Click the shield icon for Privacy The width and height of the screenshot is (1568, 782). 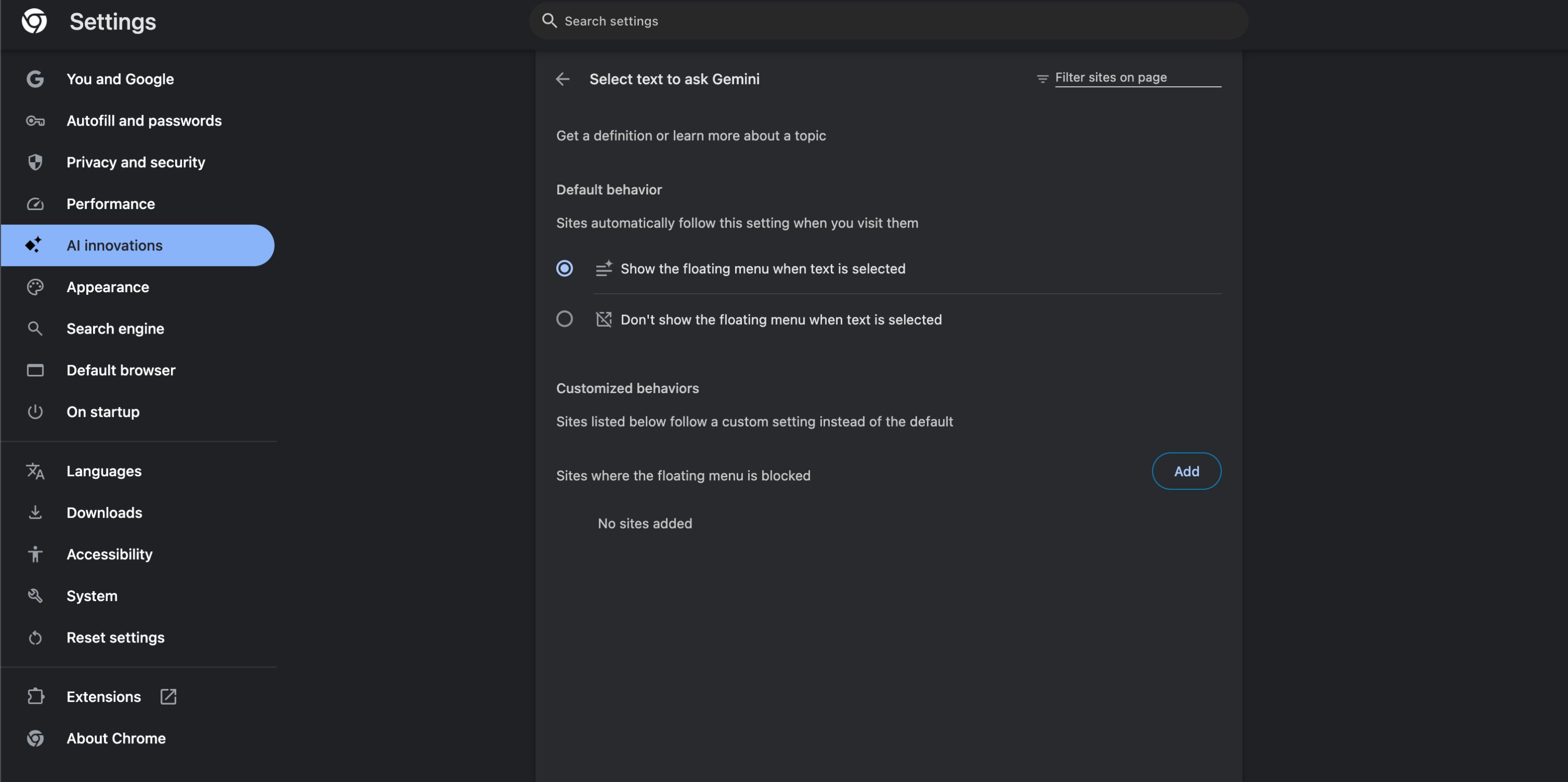point(36,162)
